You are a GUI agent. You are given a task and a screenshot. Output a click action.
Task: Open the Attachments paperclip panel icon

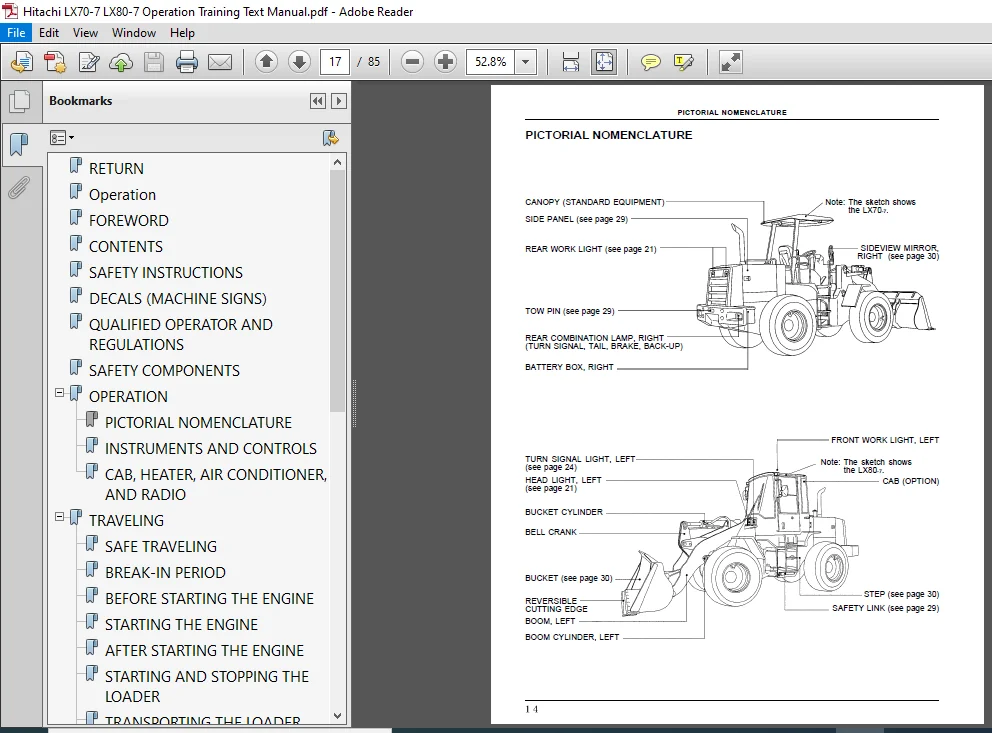[x=19, y=188]
